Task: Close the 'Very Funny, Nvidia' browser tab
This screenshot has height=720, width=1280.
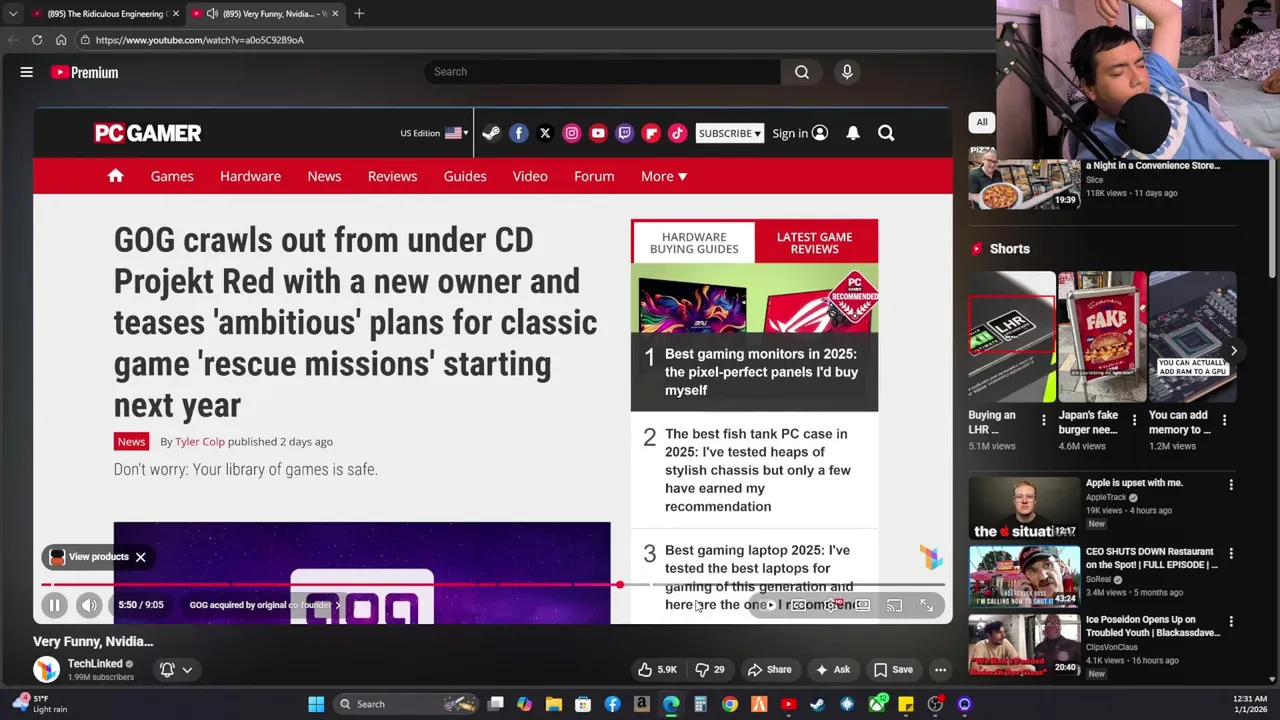Action: (x=335, y=13)
